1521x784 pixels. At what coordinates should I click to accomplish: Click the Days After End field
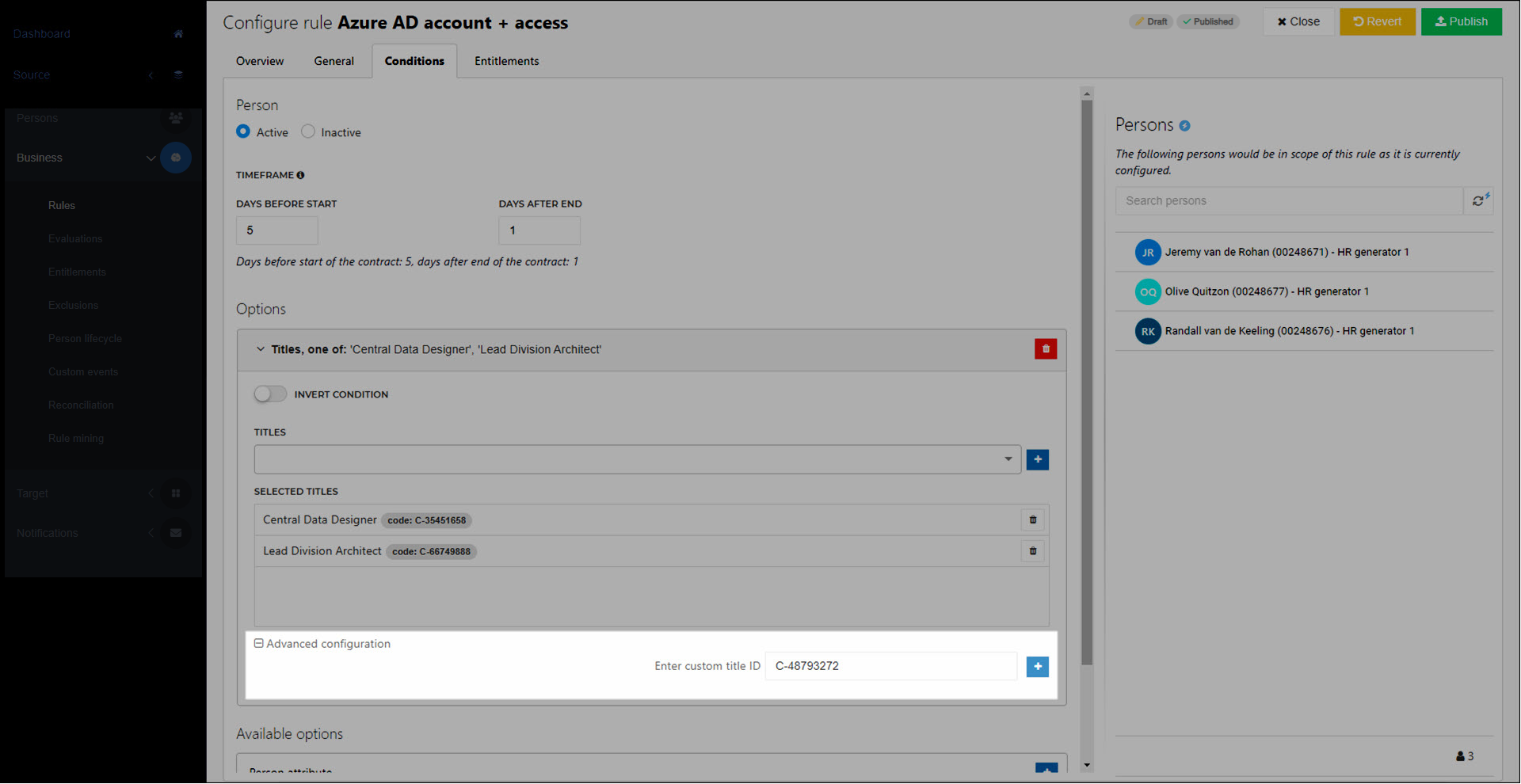(x=539, y=230)
